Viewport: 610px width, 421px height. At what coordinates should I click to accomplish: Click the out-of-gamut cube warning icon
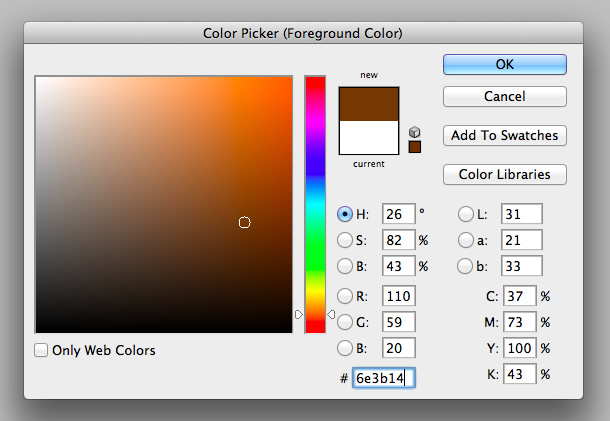(x=415, y=132)
